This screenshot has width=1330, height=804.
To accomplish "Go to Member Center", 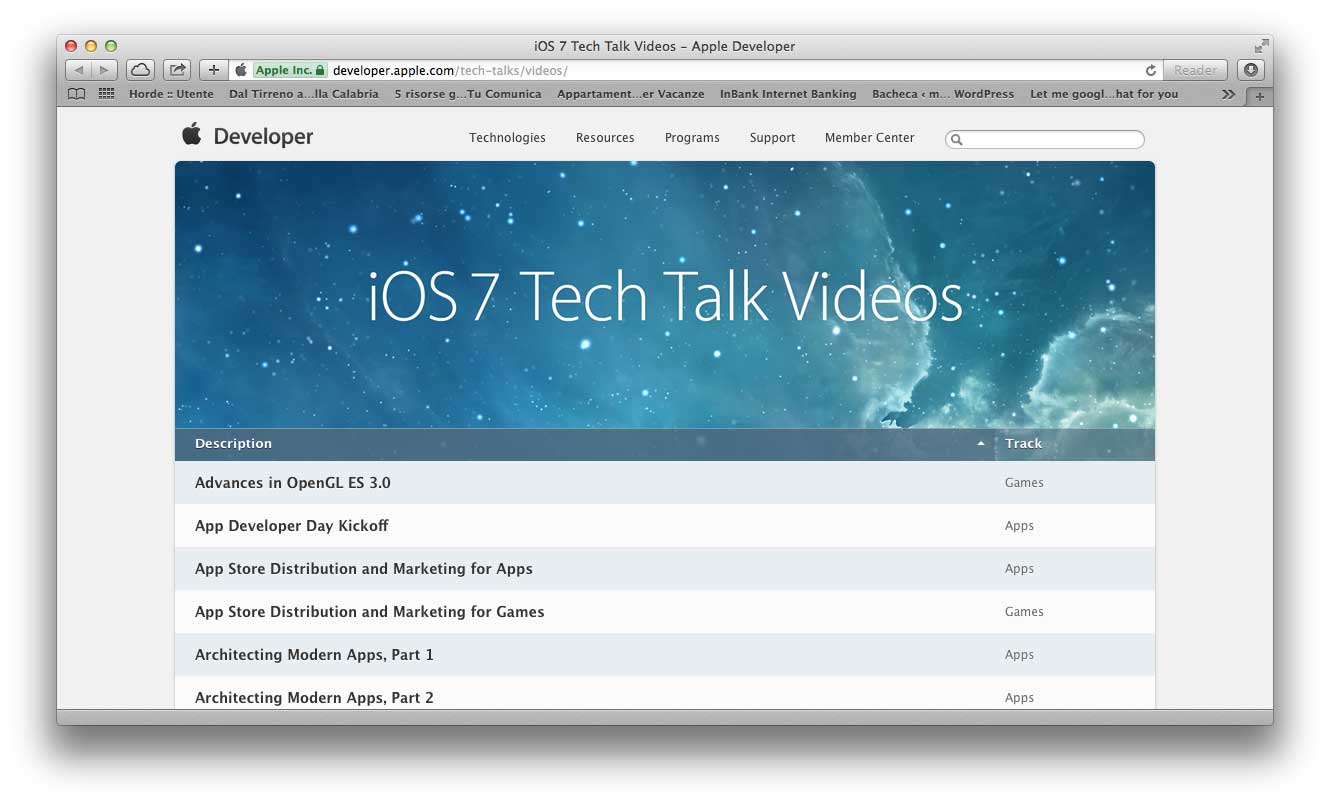I will click(870, 138).
